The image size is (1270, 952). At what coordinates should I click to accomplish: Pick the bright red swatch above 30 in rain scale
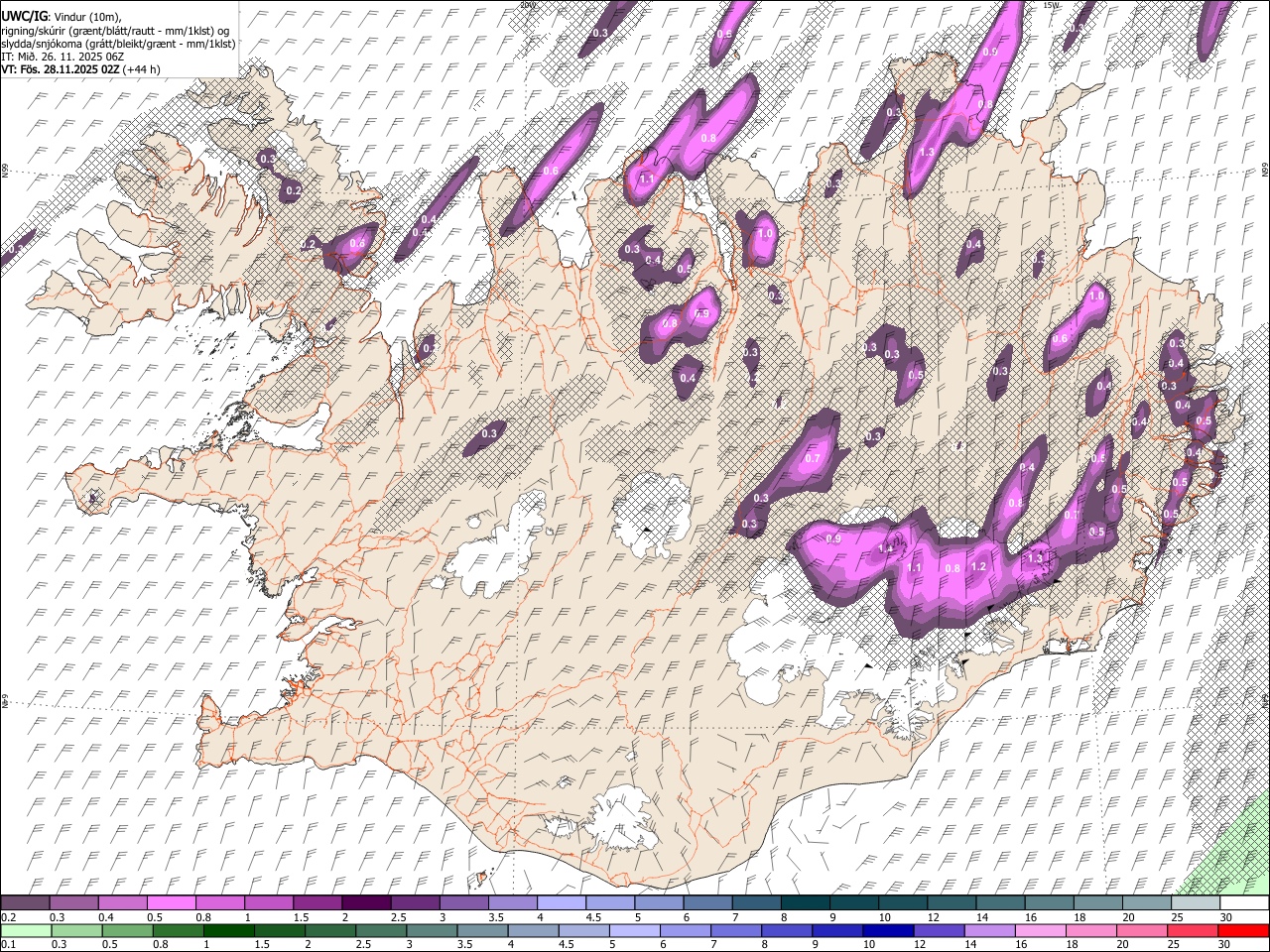[x=1243, y=930]
